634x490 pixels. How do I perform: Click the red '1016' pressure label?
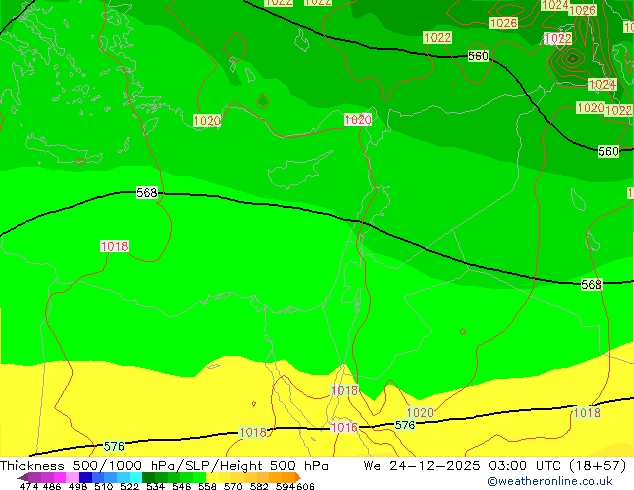344,427
